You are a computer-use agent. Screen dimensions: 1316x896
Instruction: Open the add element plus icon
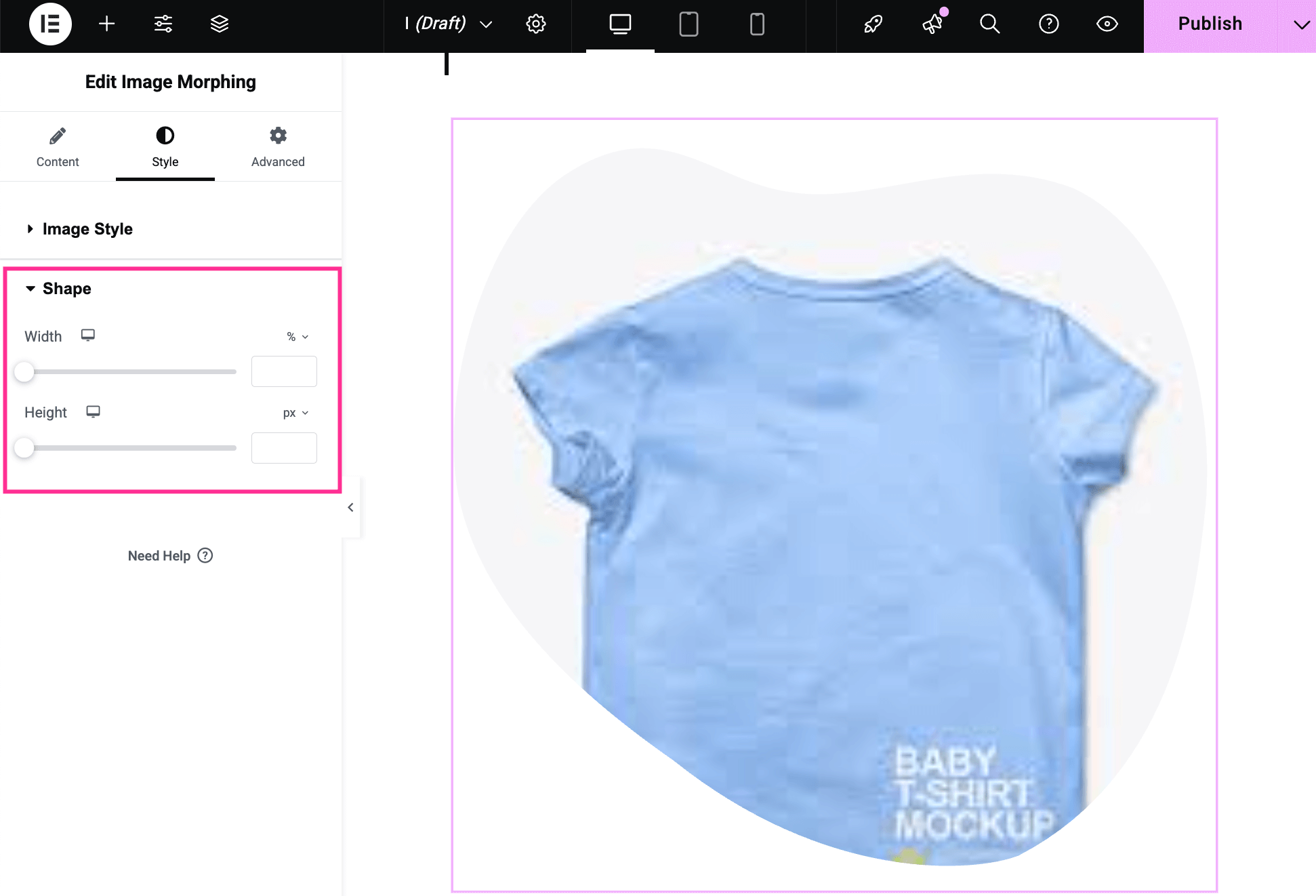(x=106, y=24)
